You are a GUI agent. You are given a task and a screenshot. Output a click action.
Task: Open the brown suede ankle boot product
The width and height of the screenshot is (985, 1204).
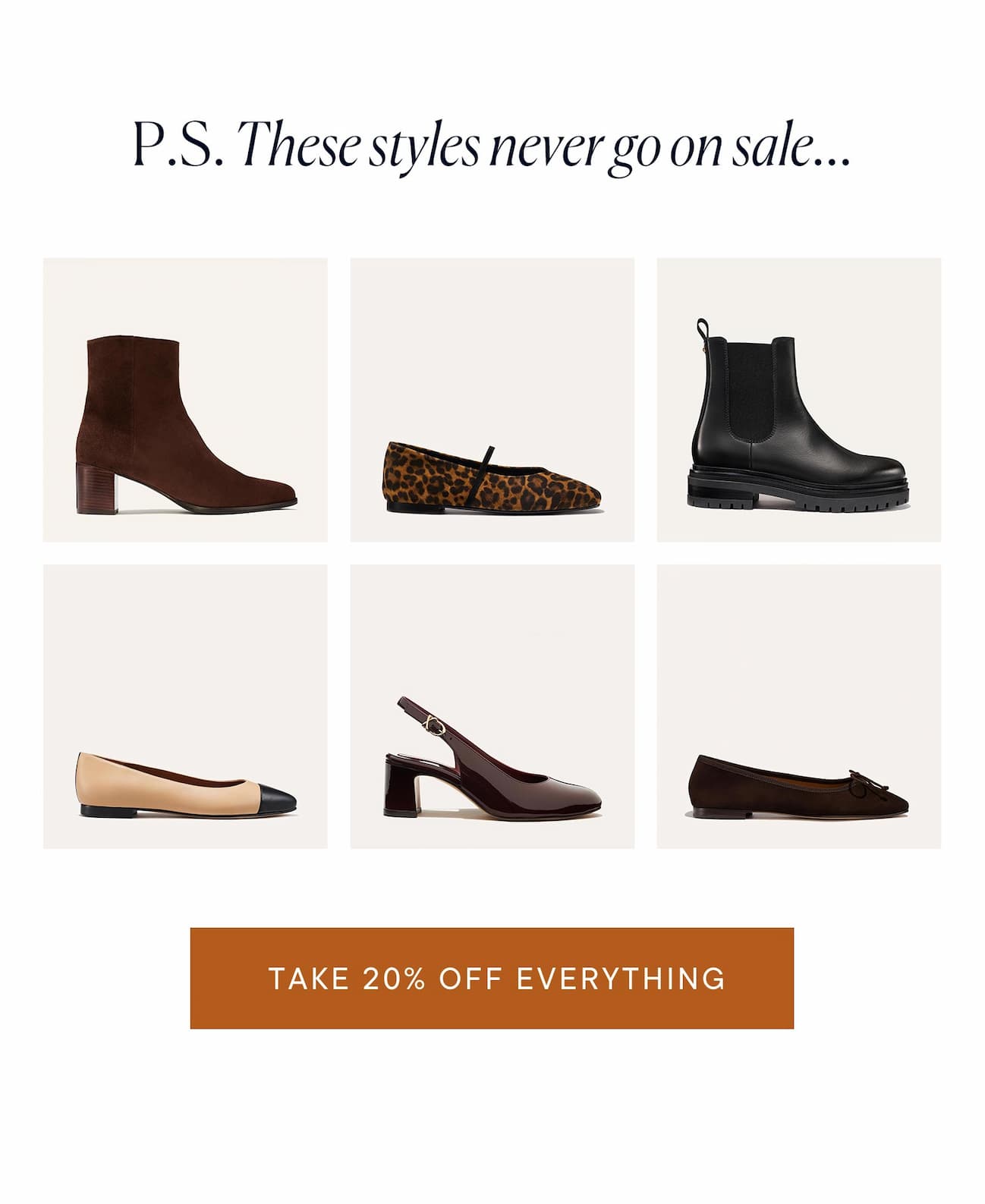pos(185,400)
